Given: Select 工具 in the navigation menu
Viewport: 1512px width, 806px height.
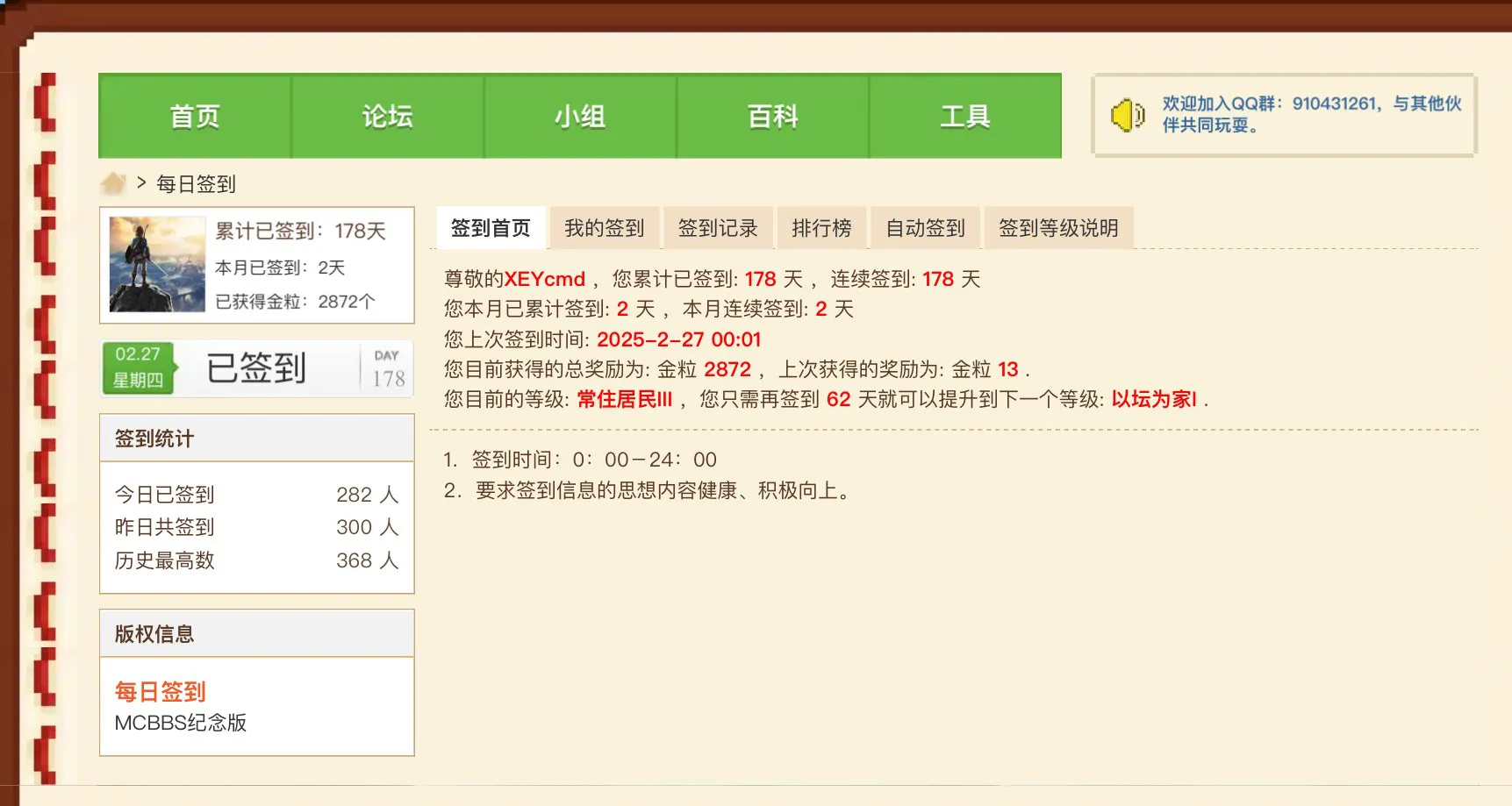Looking at the screenshot, I should coord(965,115).
